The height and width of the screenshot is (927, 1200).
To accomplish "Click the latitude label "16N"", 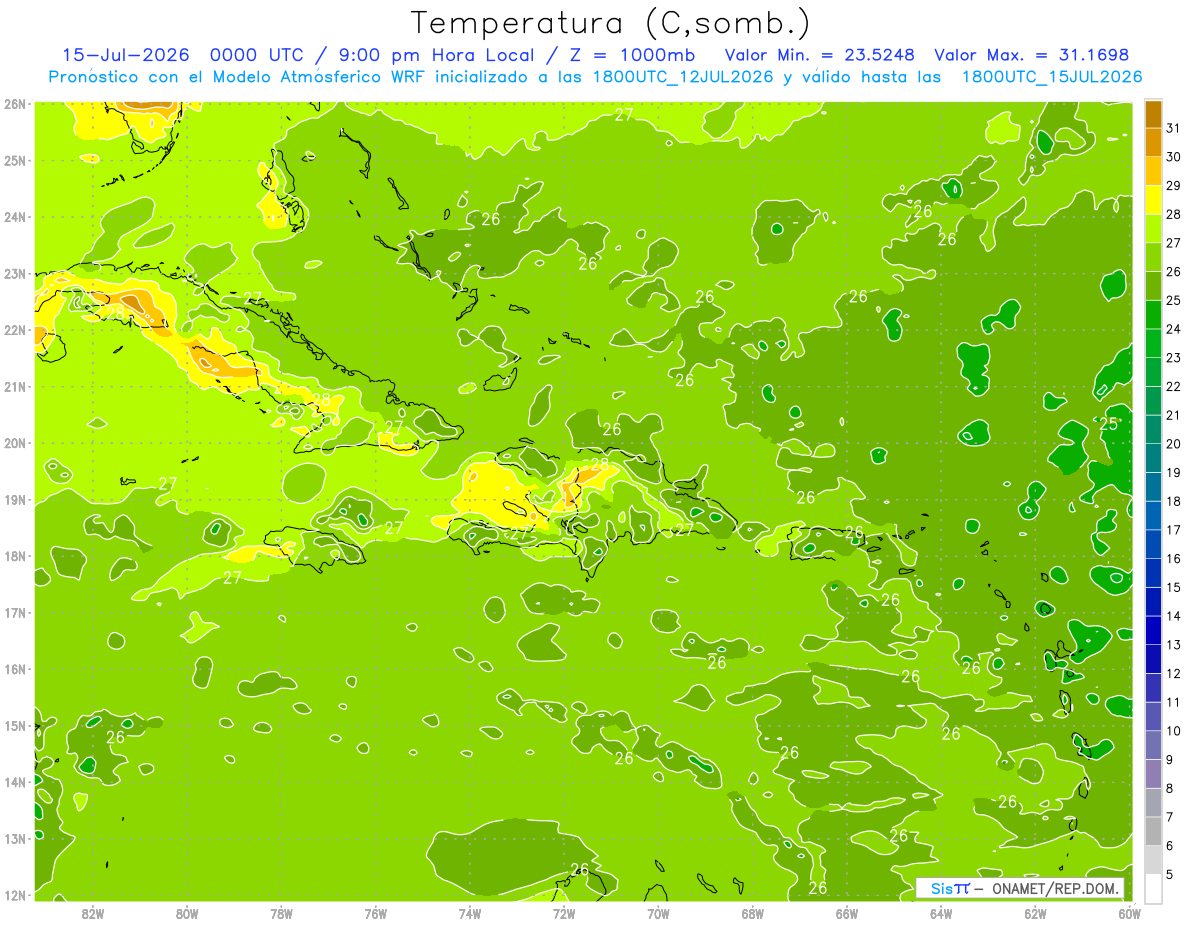I will [14, 669].
